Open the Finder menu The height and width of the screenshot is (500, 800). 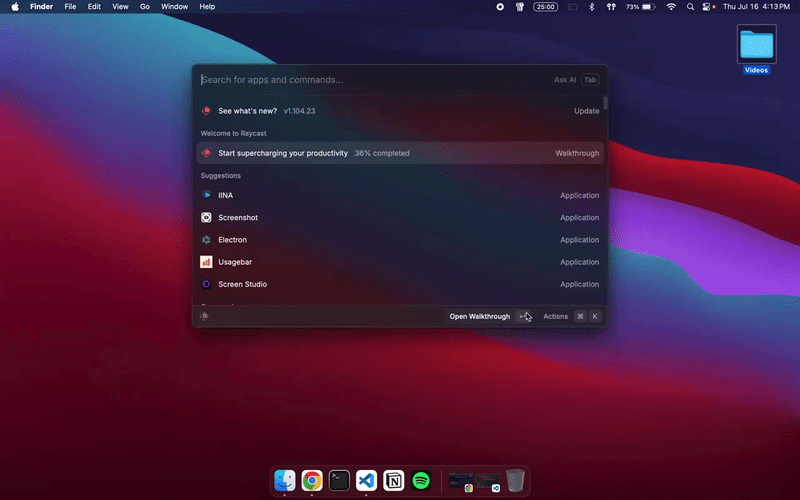pyautogui.click(x=41, y=7)
